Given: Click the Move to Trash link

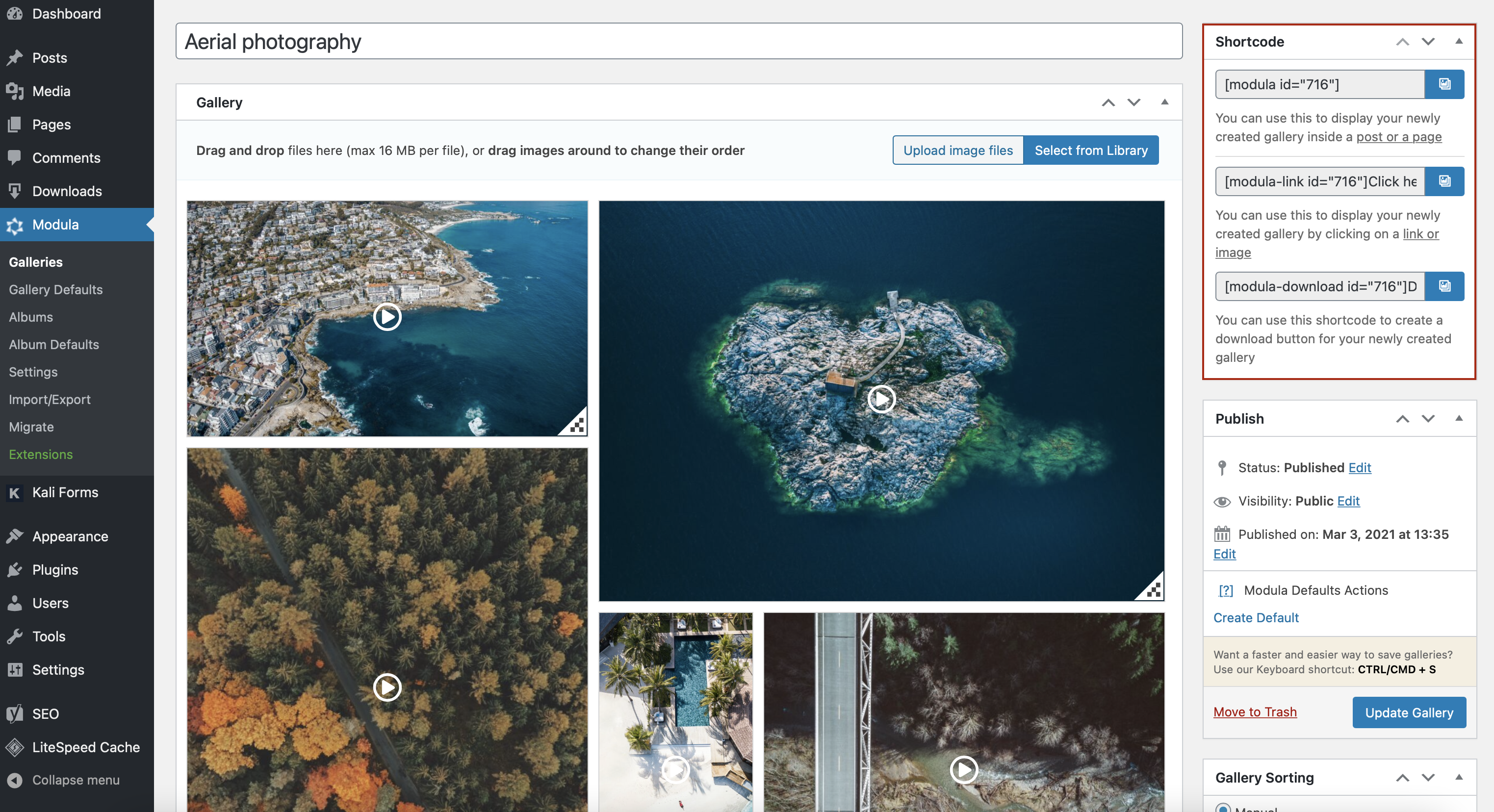Looking at the screenshot, I should [1255, 711].
